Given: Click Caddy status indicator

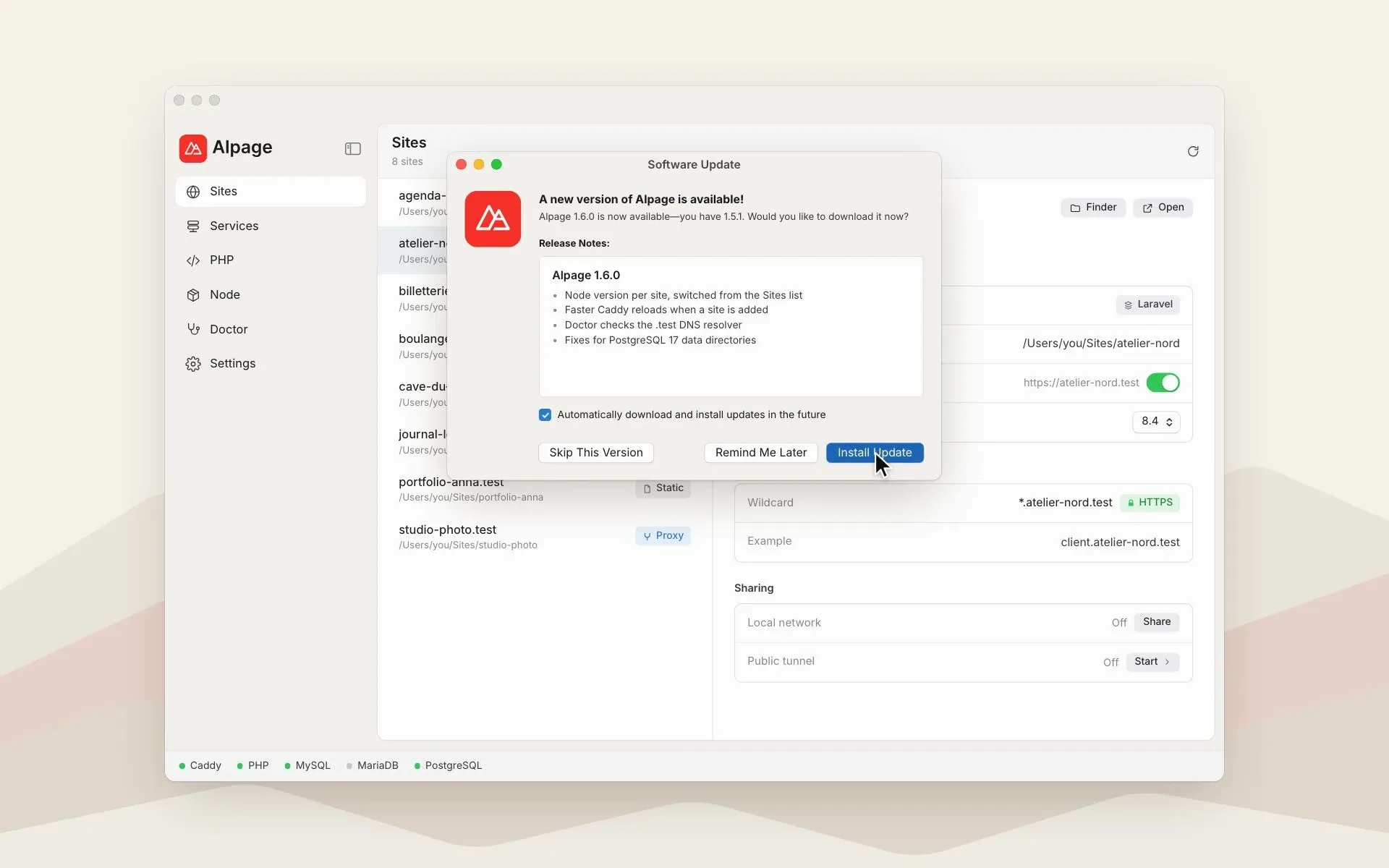Looking at the screenshot, I should [200, 765].
